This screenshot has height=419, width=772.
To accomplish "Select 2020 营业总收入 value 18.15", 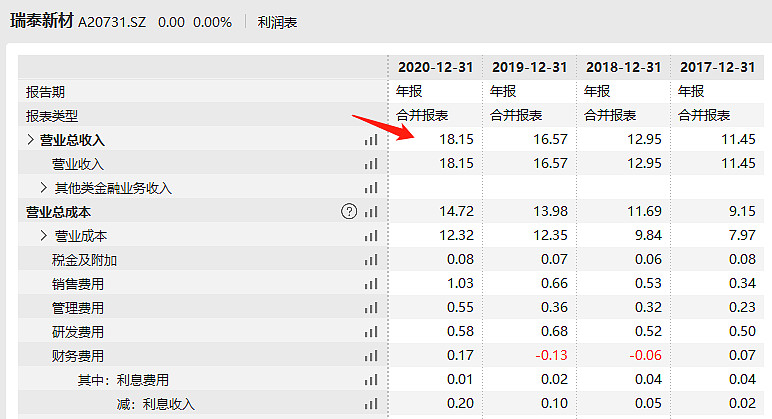I will tap(456, 140).
